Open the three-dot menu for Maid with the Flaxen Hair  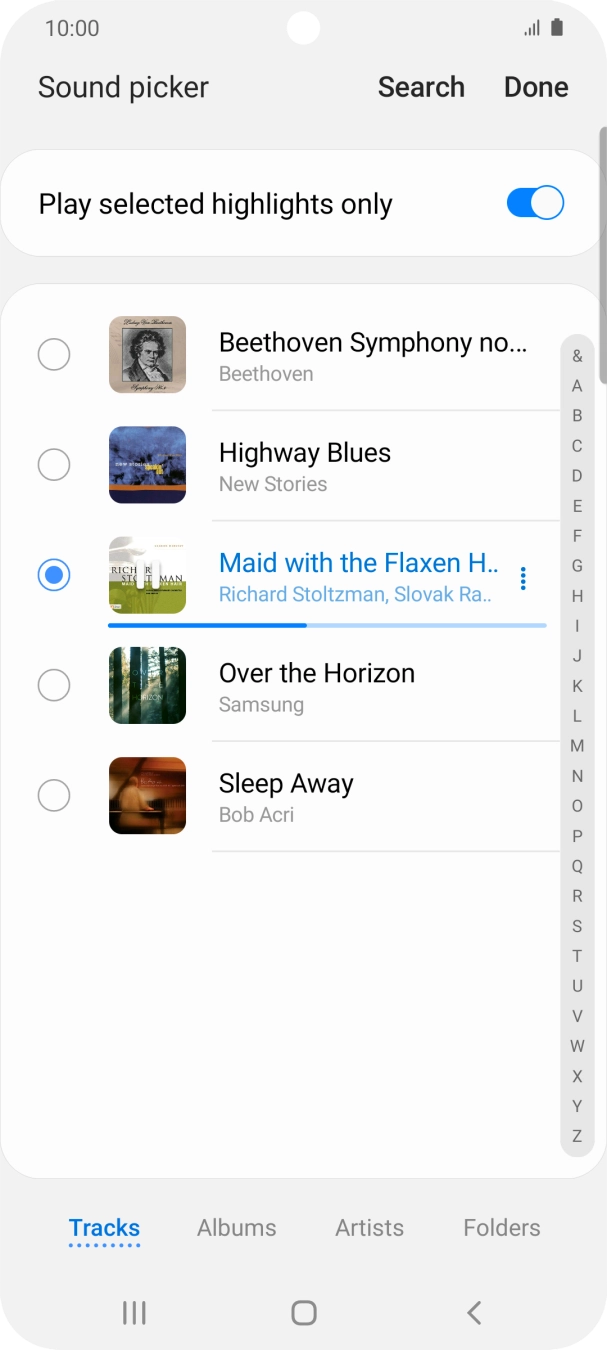[x=523, y=578]
